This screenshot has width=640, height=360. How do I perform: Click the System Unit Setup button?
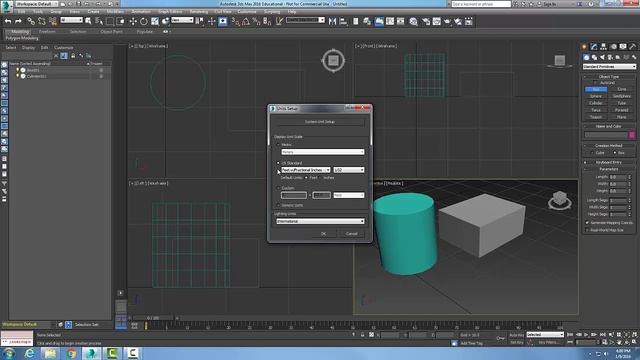tap(320, 122)
